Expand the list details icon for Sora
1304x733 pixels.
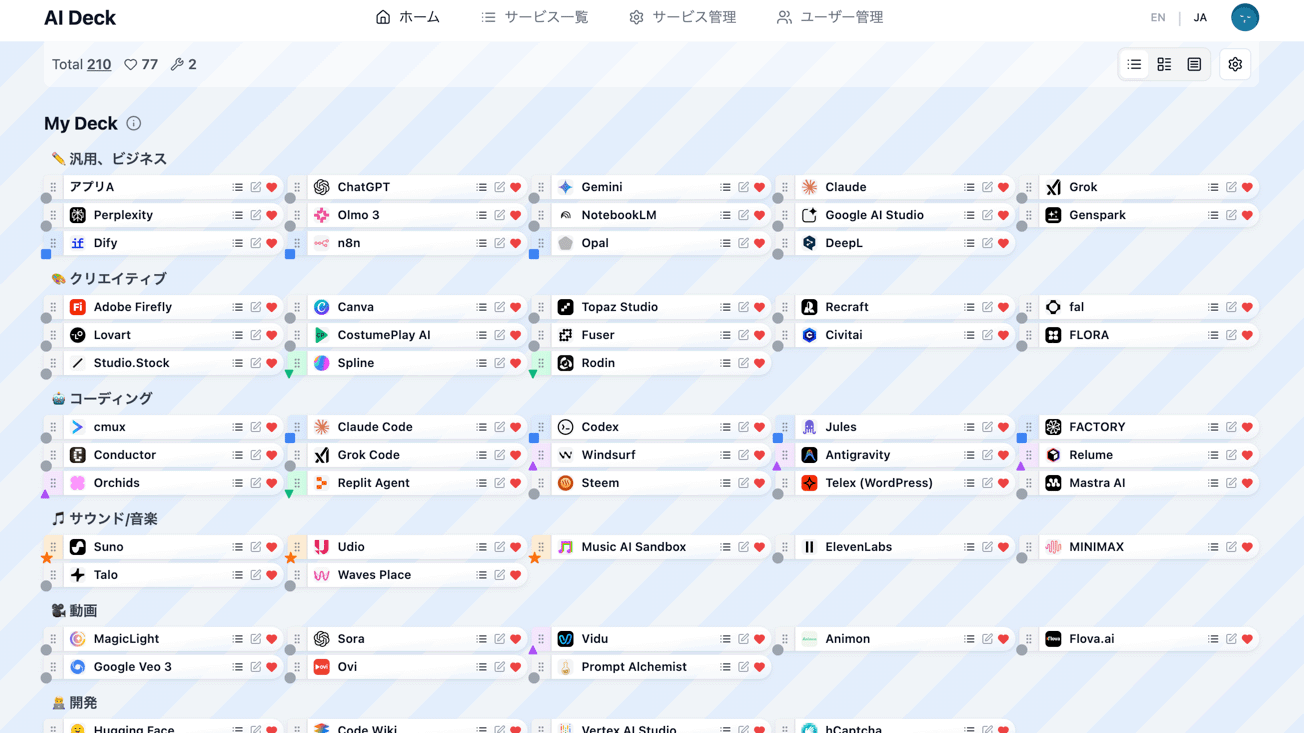coord(482,639)
